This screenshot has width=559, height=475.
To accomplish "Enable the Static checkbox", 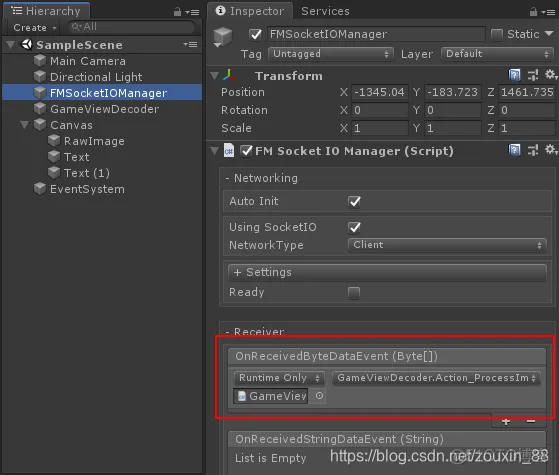I will pos(497,34).
